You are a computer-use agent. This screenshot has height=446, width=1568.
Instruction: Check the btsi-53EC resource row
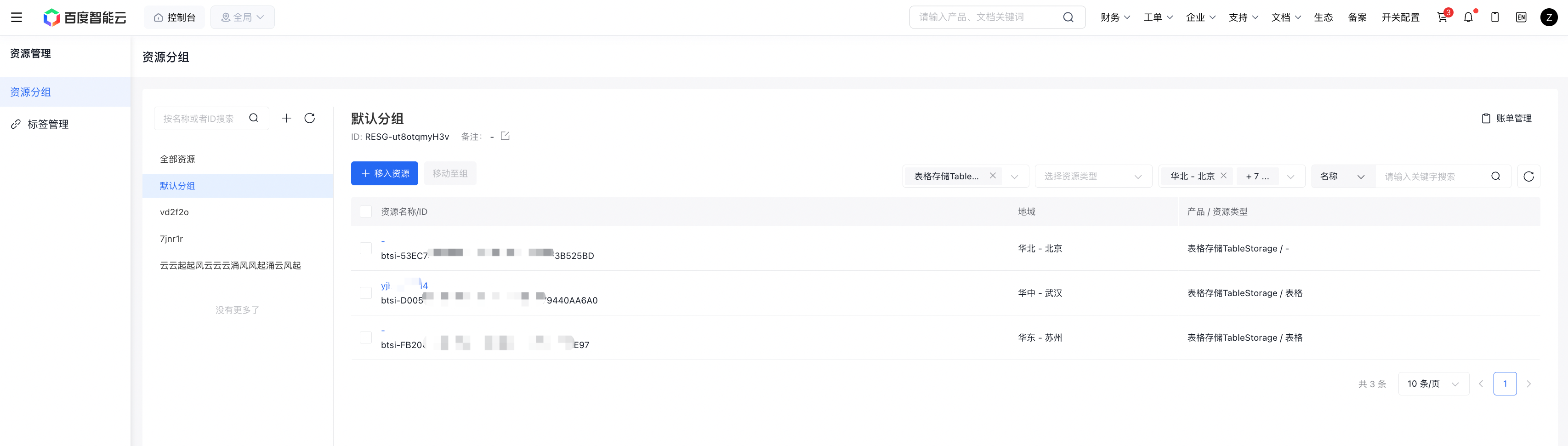click(366, 249)
